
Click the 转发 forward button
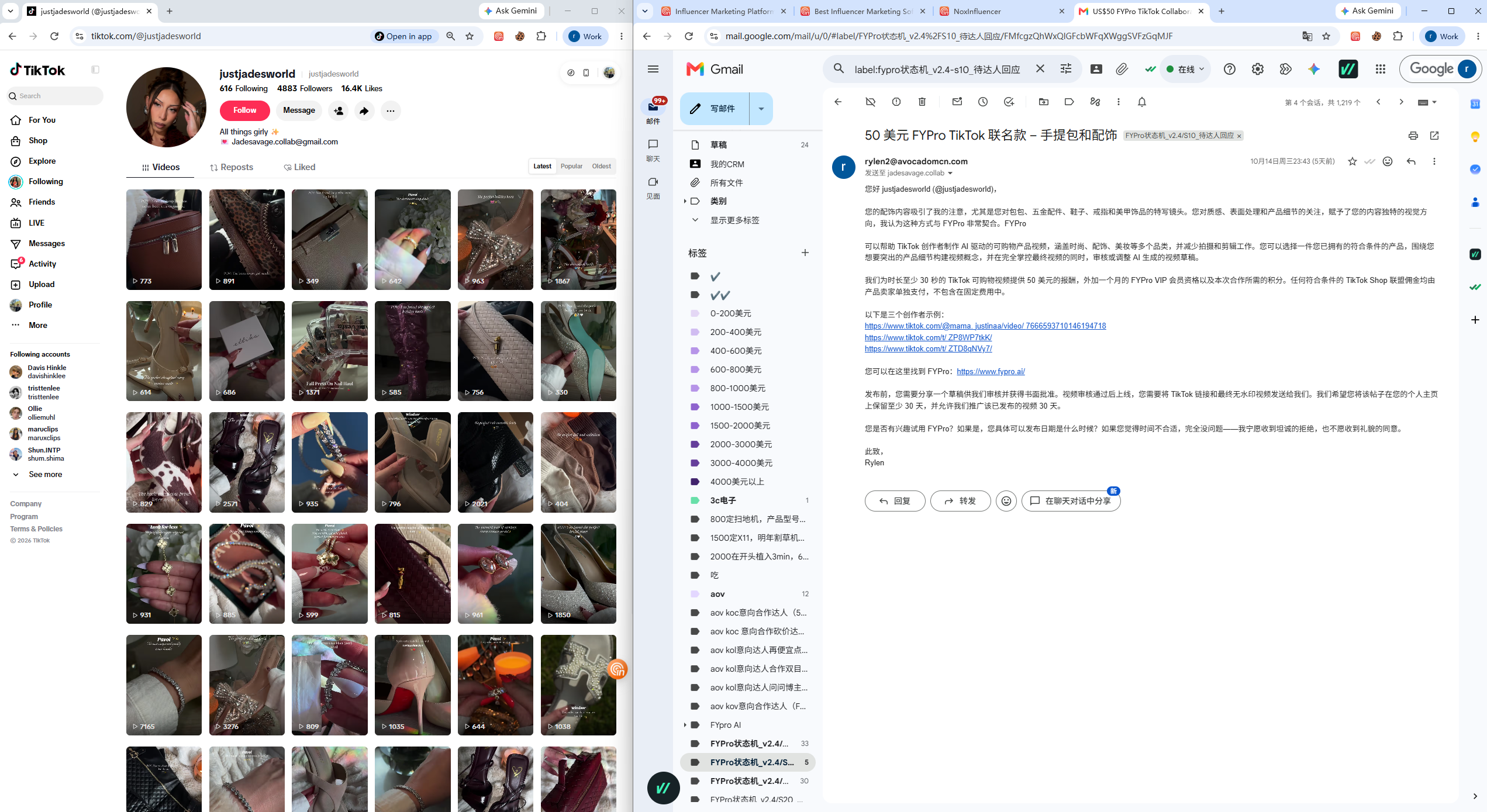960,501
